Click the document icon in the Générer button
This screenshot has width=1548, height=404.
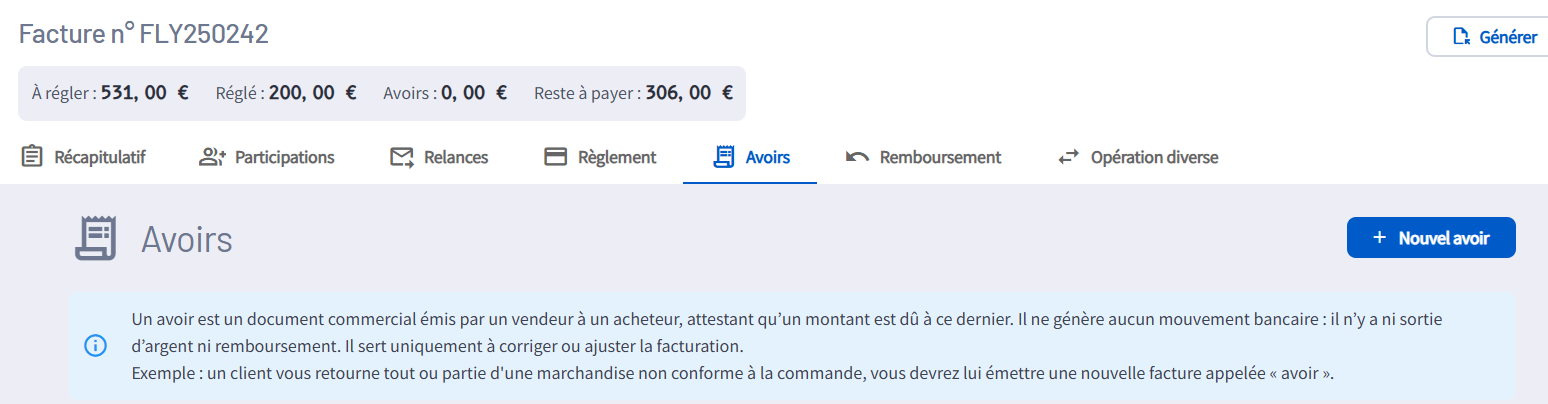1461,37
